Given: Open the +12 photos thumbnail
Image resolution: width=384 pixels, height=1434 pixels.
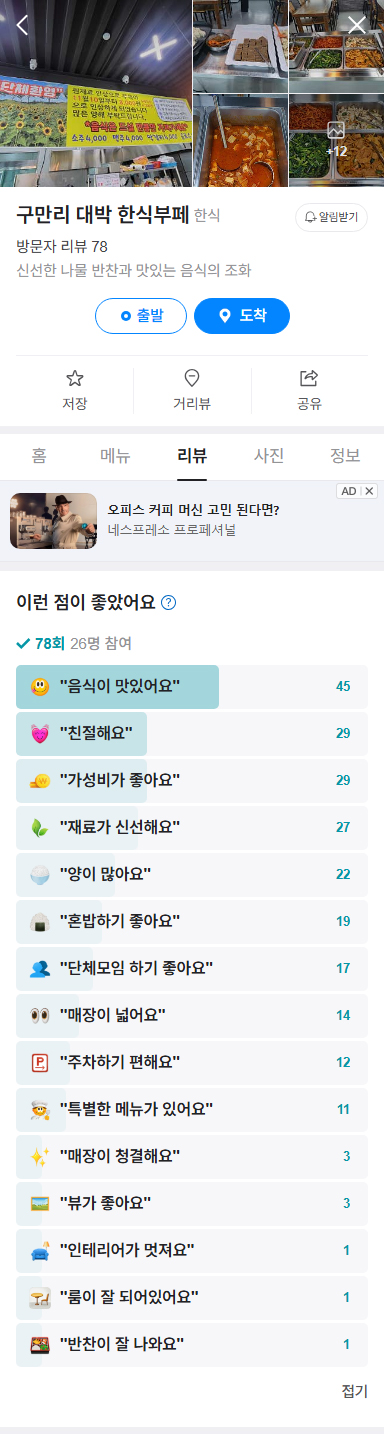Looking at the screenshot, I should point(336,140).
